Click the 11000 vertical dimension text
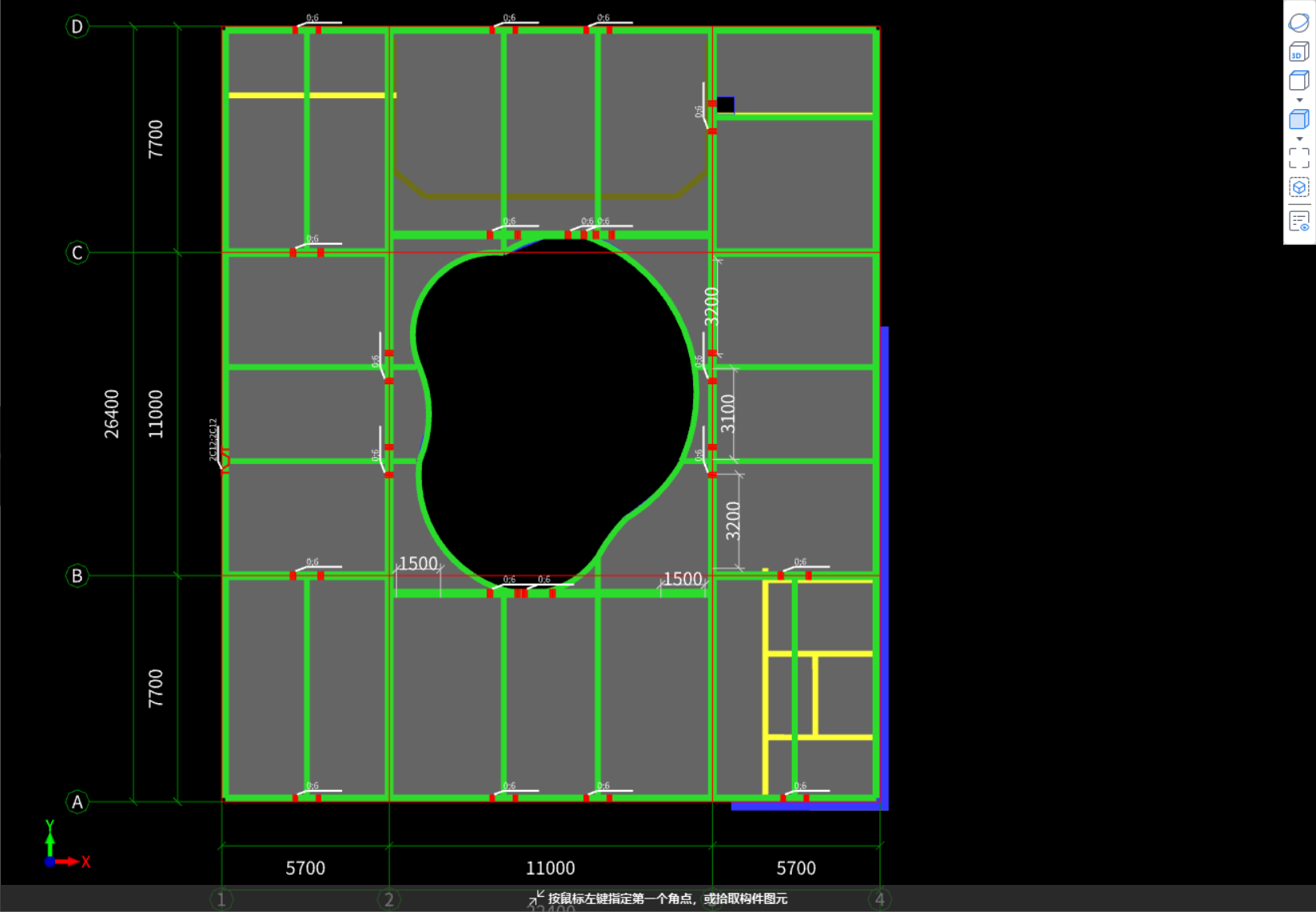 (156, 414)
